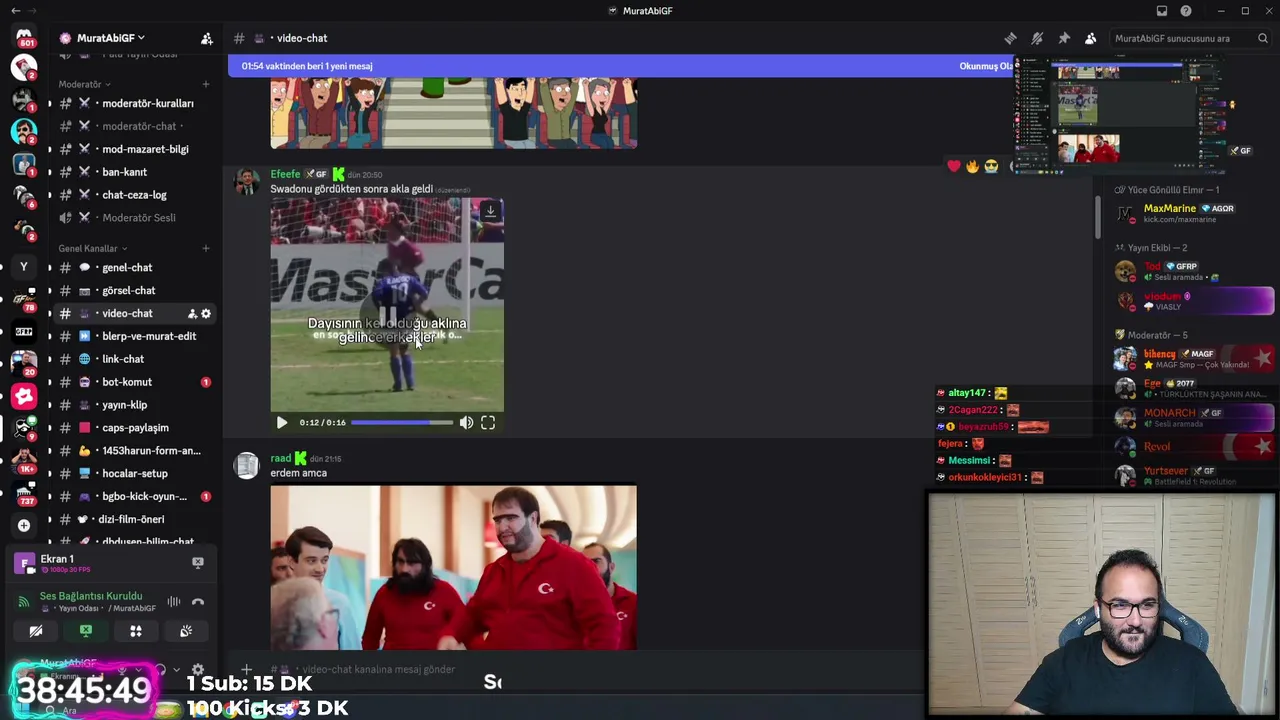1280x720 pixels.
Task: Open bot-komut channel
Action: click(x=134, y=382)
